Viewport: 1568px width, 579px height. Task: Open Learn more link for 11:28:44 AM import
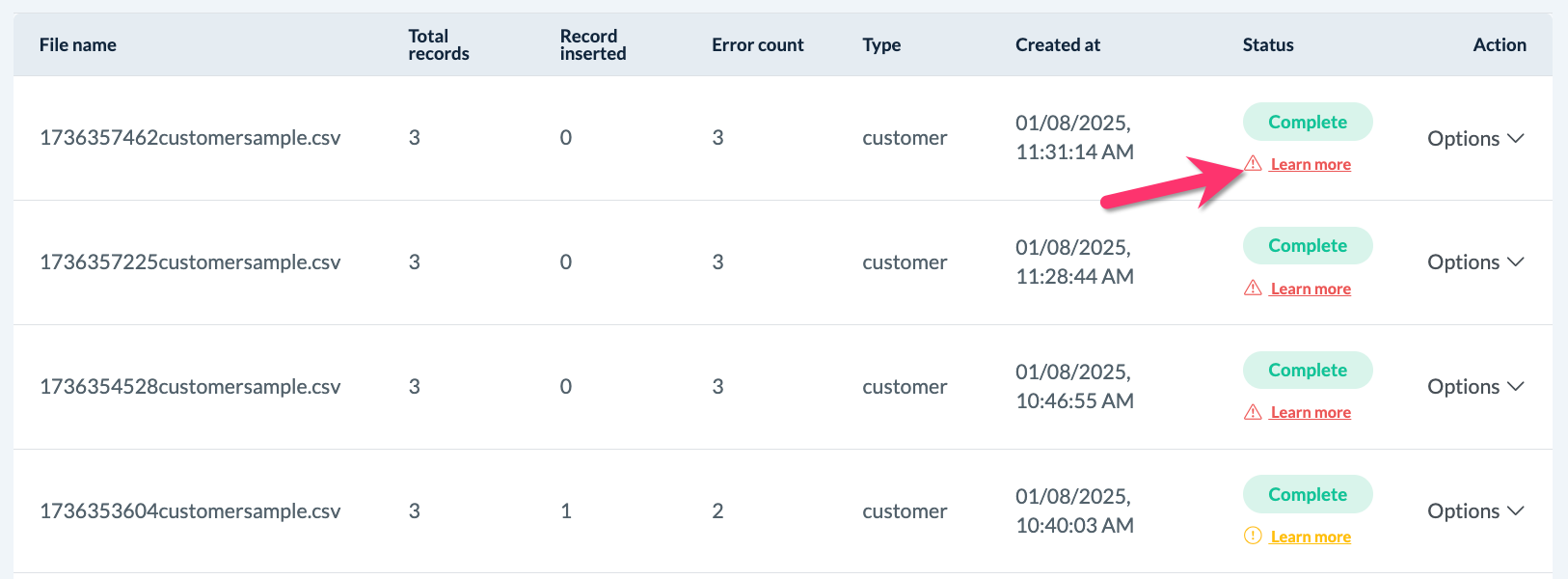pyautogui.click(x=1311, y=289)
